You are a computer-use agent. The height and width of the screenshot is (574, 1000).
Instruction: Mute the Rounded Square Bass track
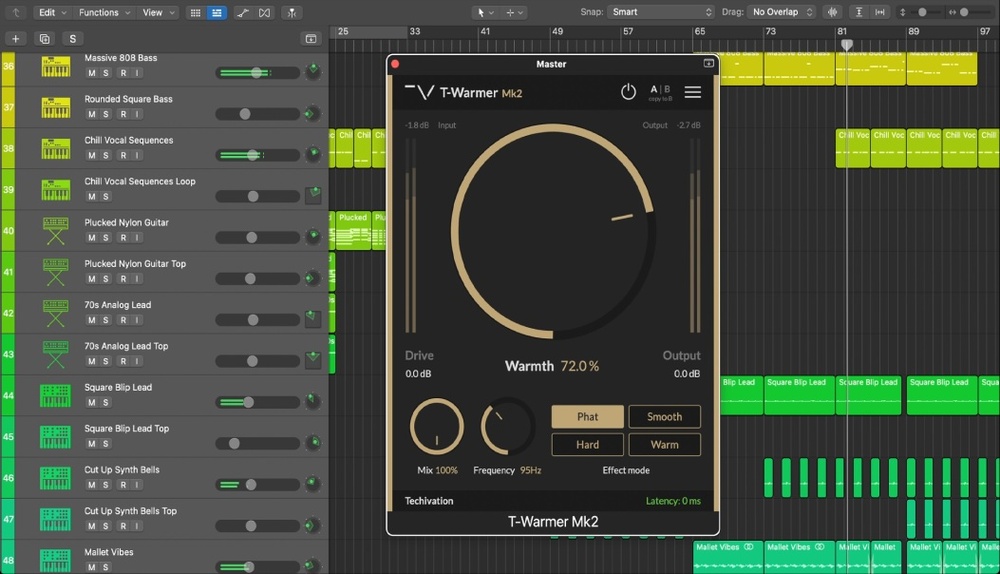click(x=91, y=114)
